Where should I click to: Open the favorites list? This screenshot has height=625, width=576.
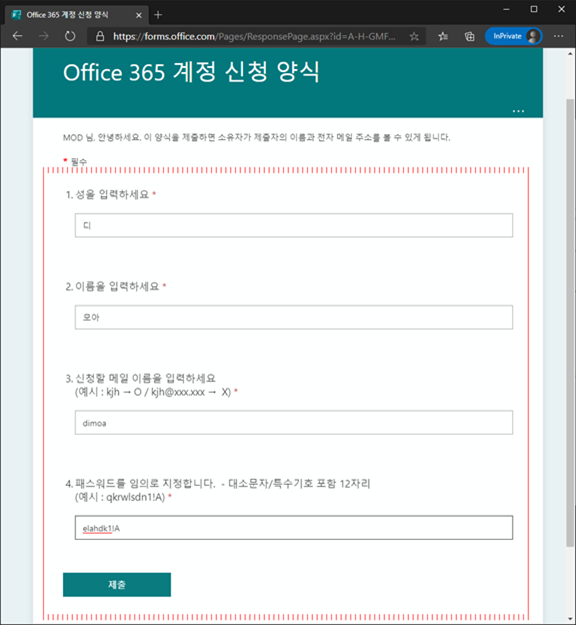443,37
